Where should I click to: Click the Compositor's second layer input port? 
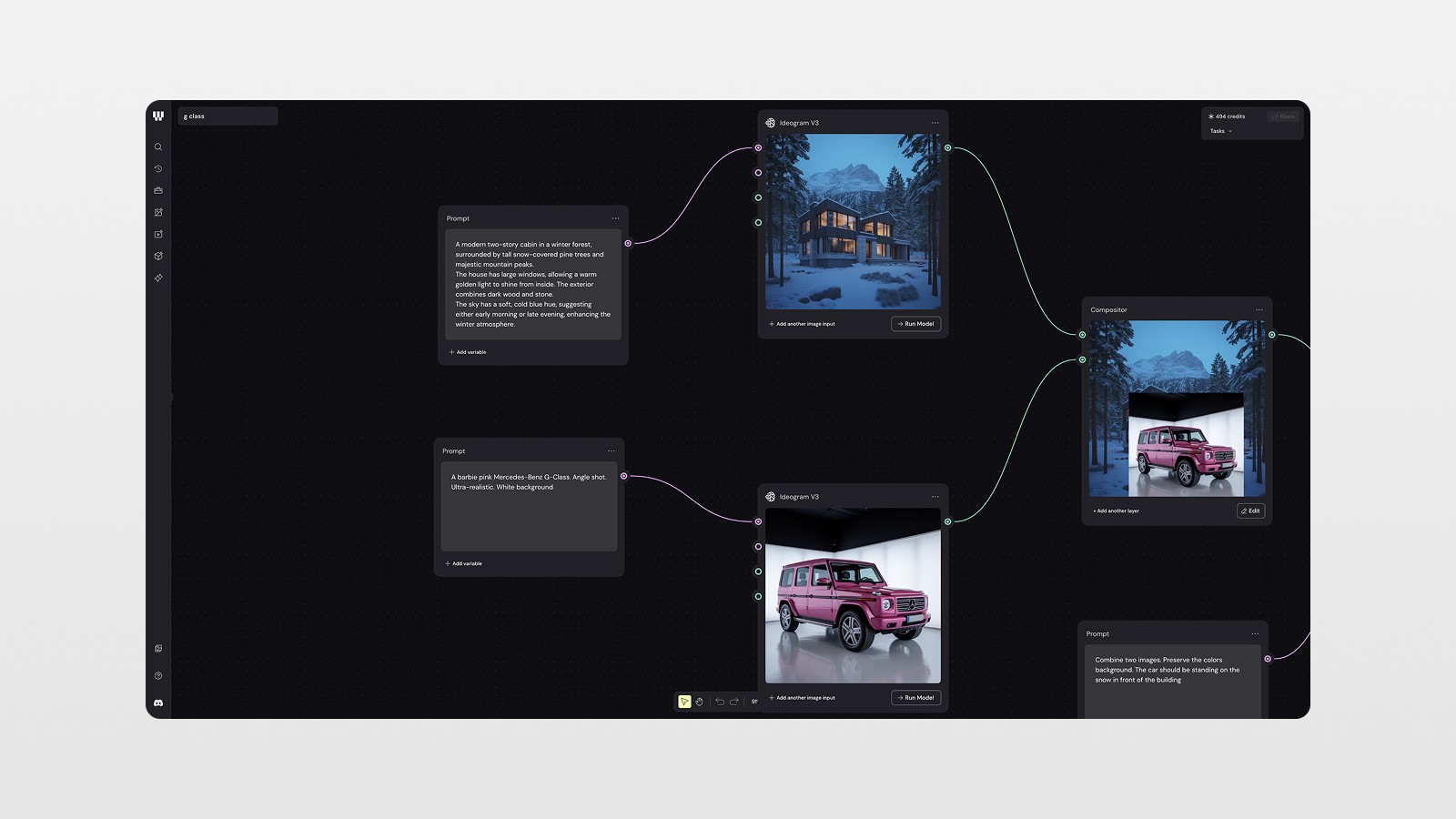click(x=1082, y=359)
